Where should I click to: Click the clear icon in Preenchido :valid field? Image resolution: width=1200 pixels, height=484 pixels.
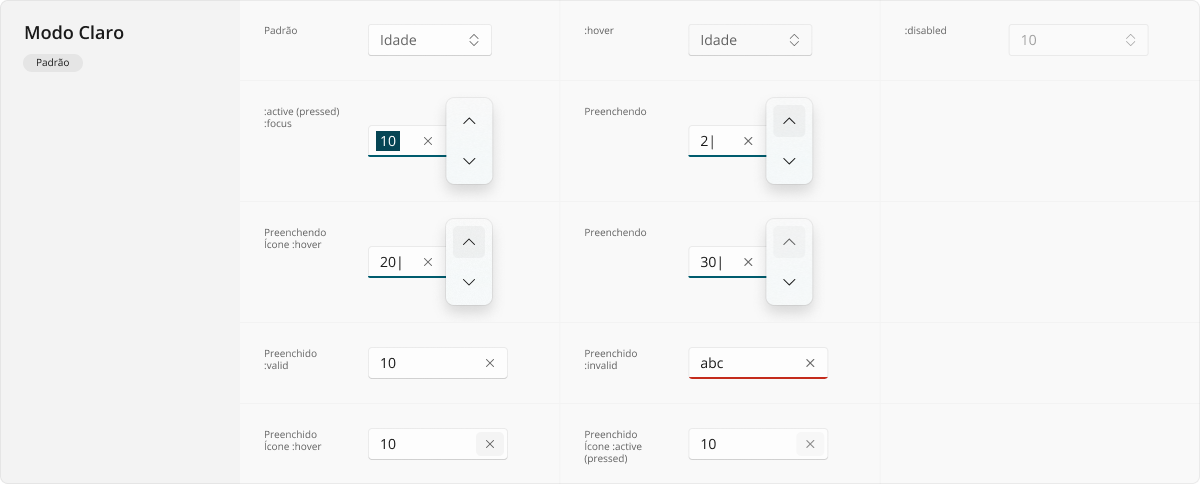pyautogui.click(x=490, y=363)
